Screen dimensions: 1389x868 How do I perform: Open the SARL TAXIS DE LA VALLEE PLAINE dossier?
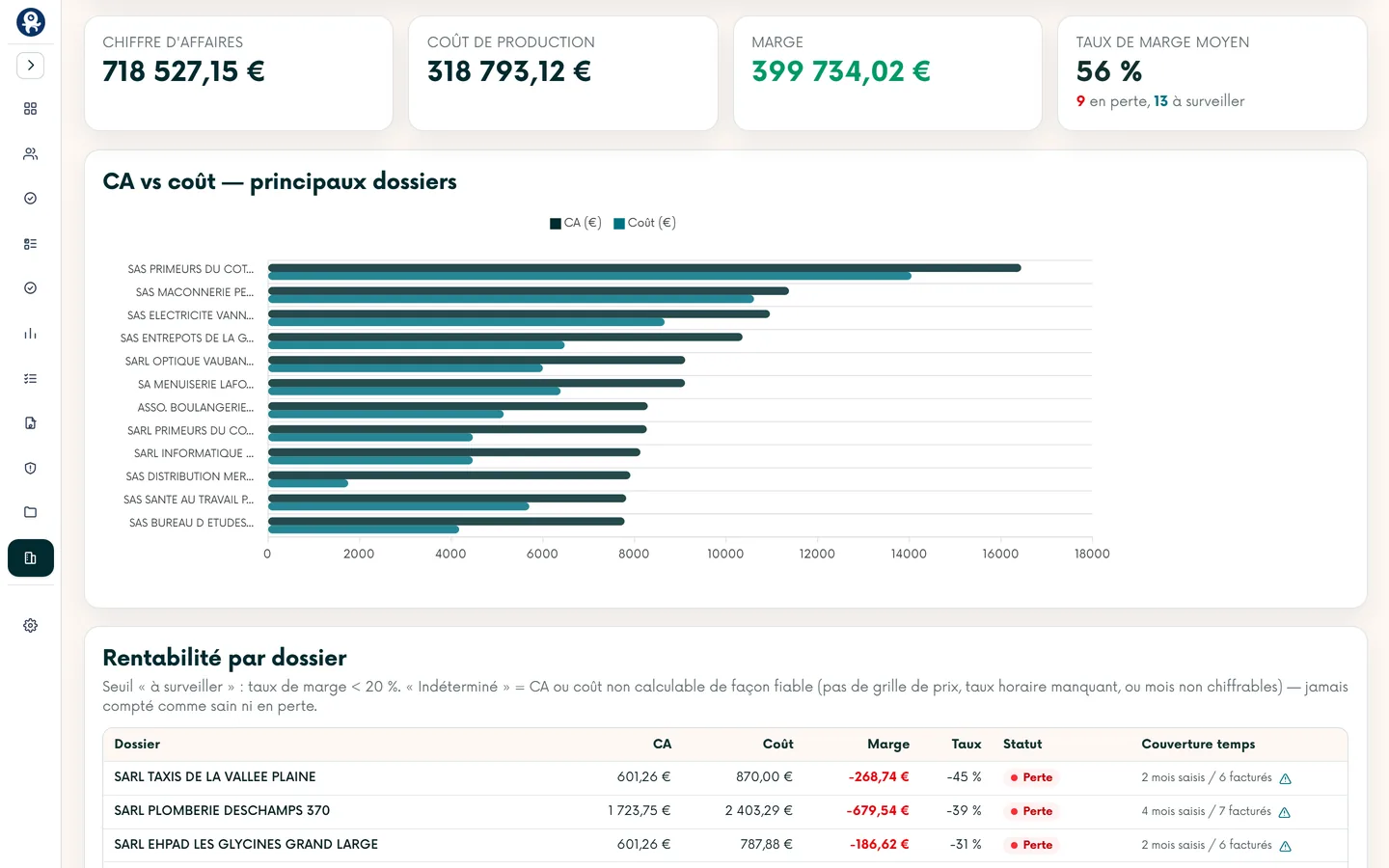(215, 777)
